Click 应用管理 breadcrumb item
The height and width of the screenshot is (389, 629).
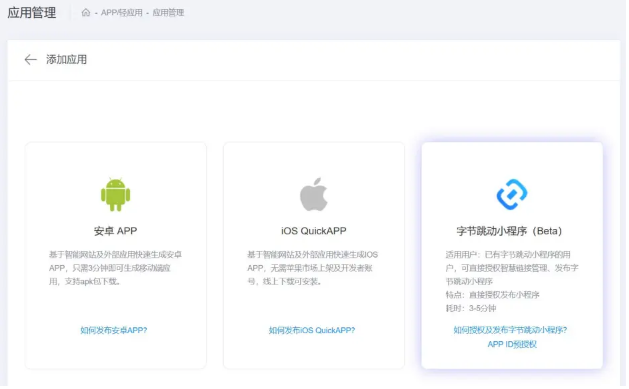tap(168, 12)
